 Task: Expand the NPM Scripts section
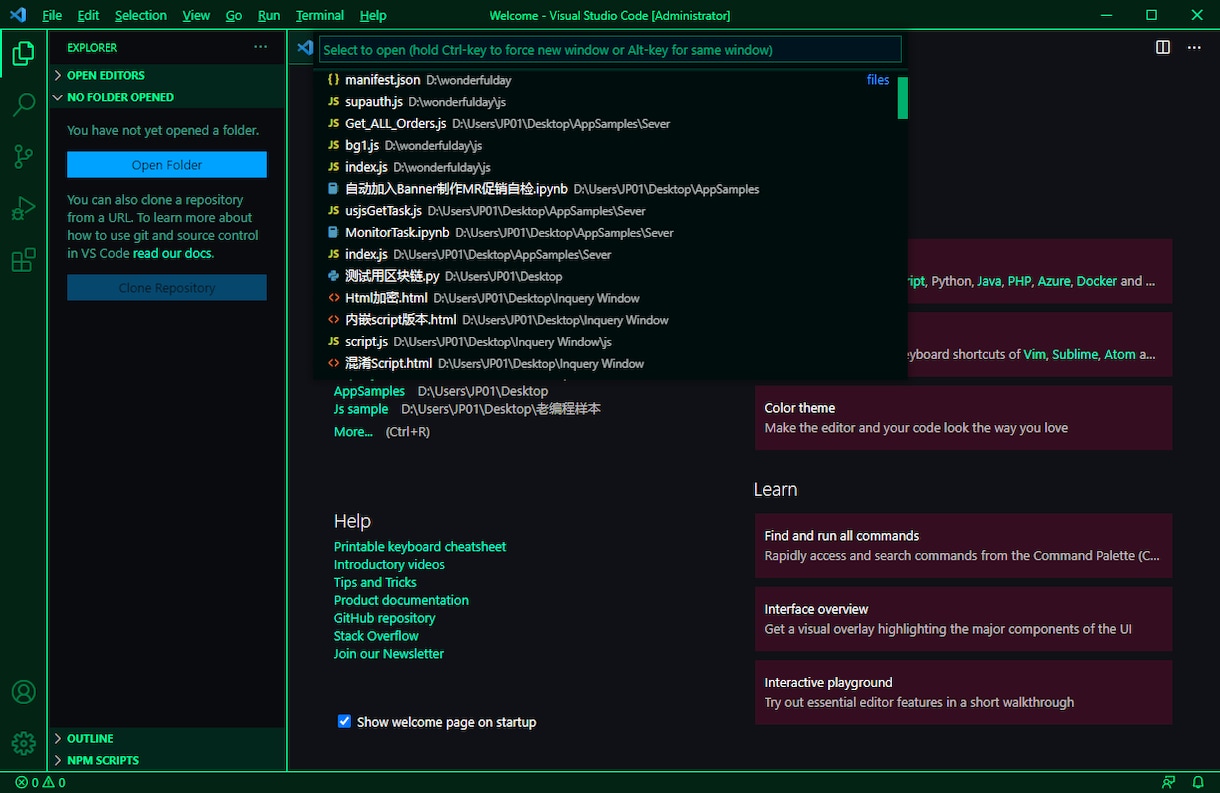click(167, 760)
